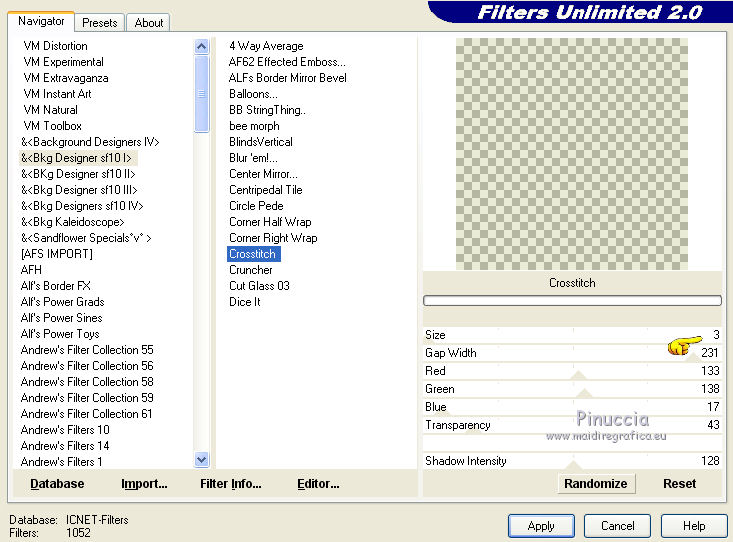Select Andrew's Filters 10 category
733x542 pixels.
tap(65, 429)
